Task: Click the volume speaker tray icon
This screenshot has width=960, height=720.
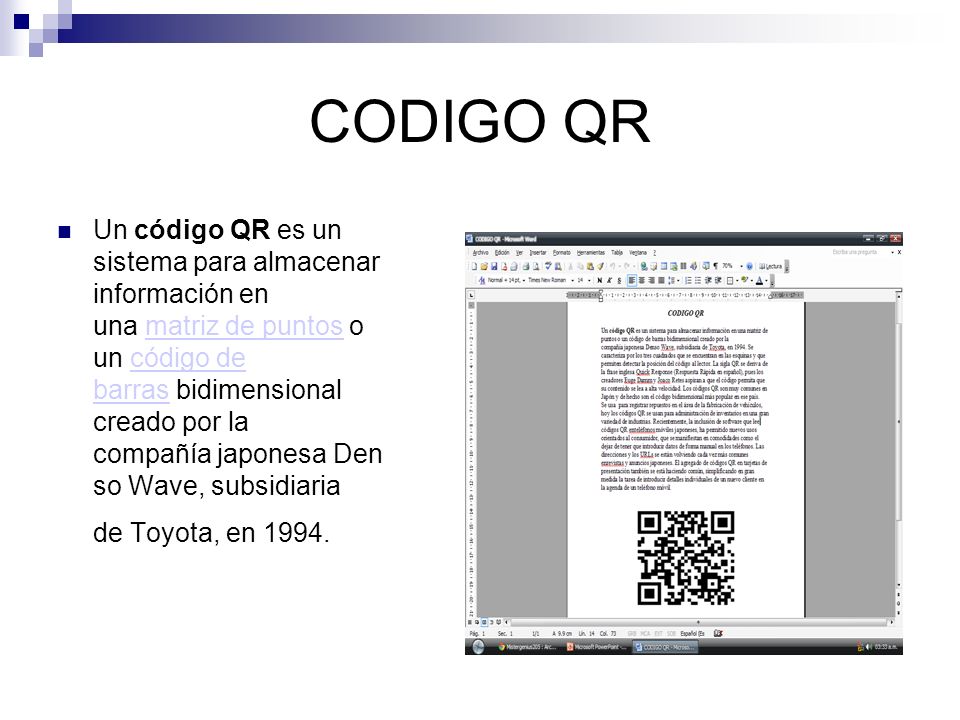Action: pyautogui.click(x=869, y=647)
